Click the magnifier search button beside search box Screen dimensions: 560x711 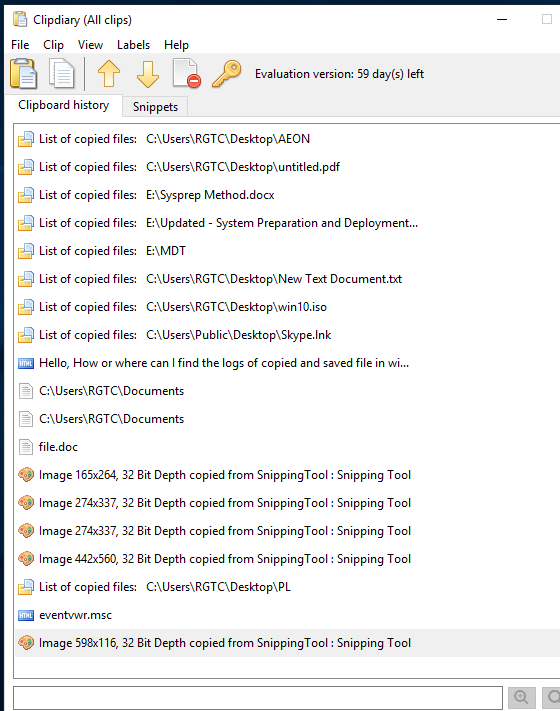click(521, 697)
